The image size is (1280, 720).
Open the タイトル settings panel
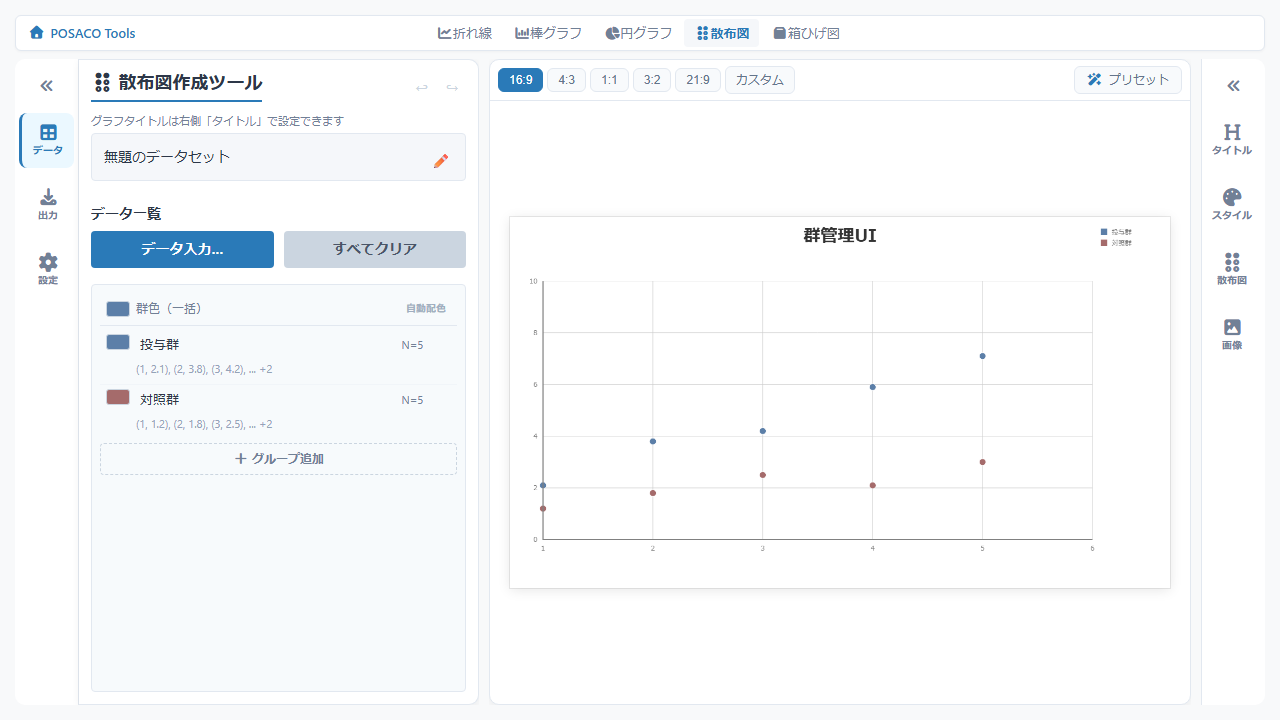[x=1232, y=140]
